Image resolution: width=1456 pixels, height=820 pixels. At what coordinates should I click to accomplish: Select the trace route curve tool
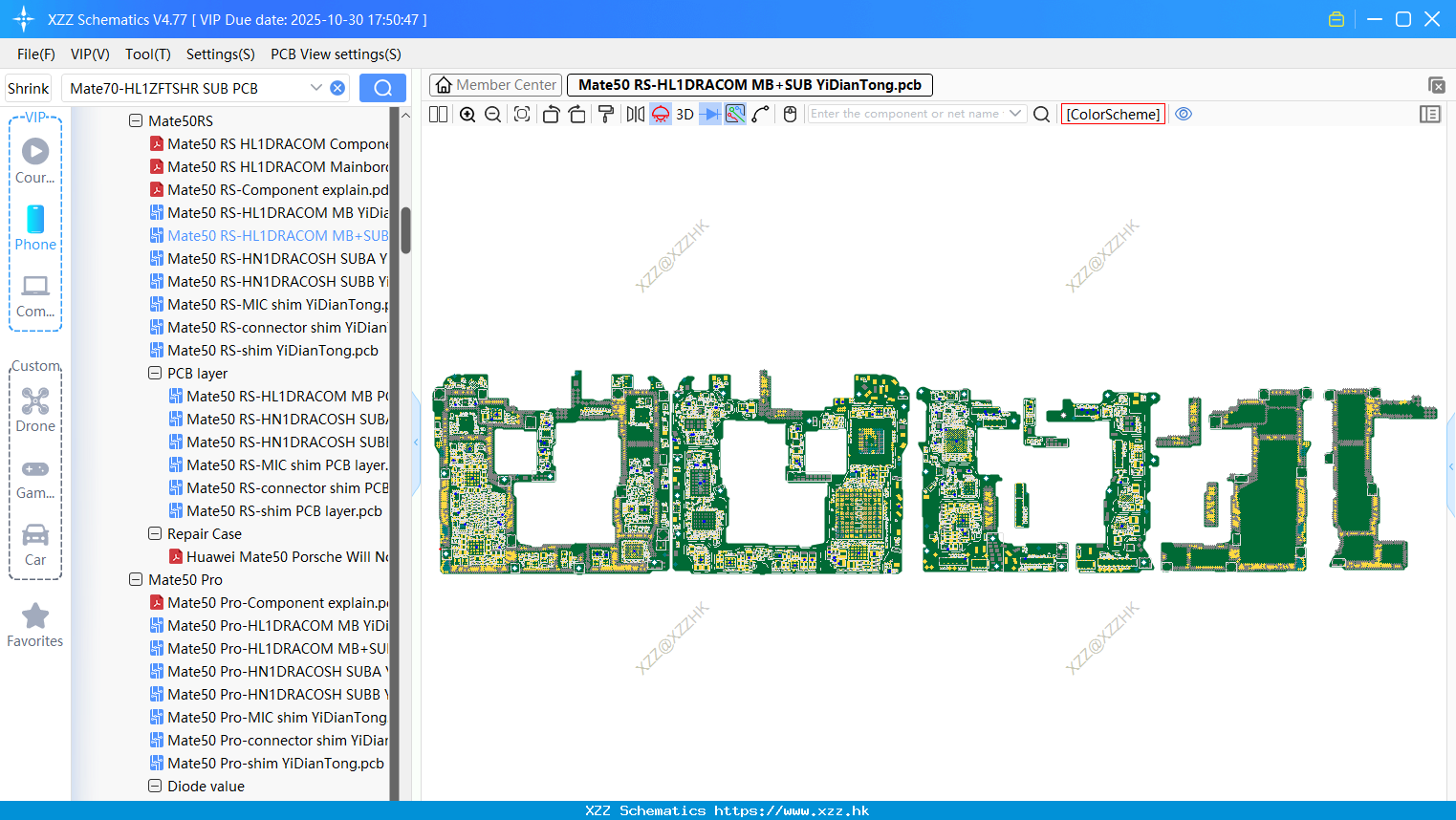click(761, 114)
